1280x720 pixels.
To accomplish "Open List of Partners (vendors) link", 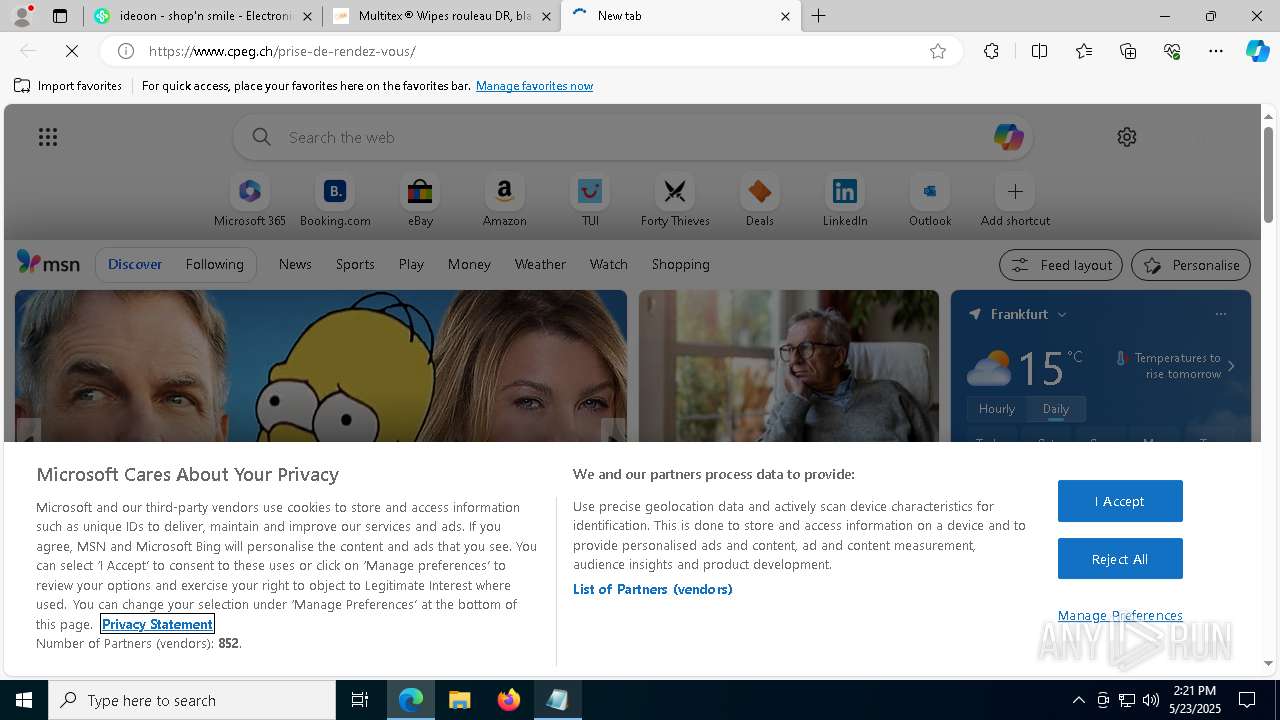I will 652,589.
